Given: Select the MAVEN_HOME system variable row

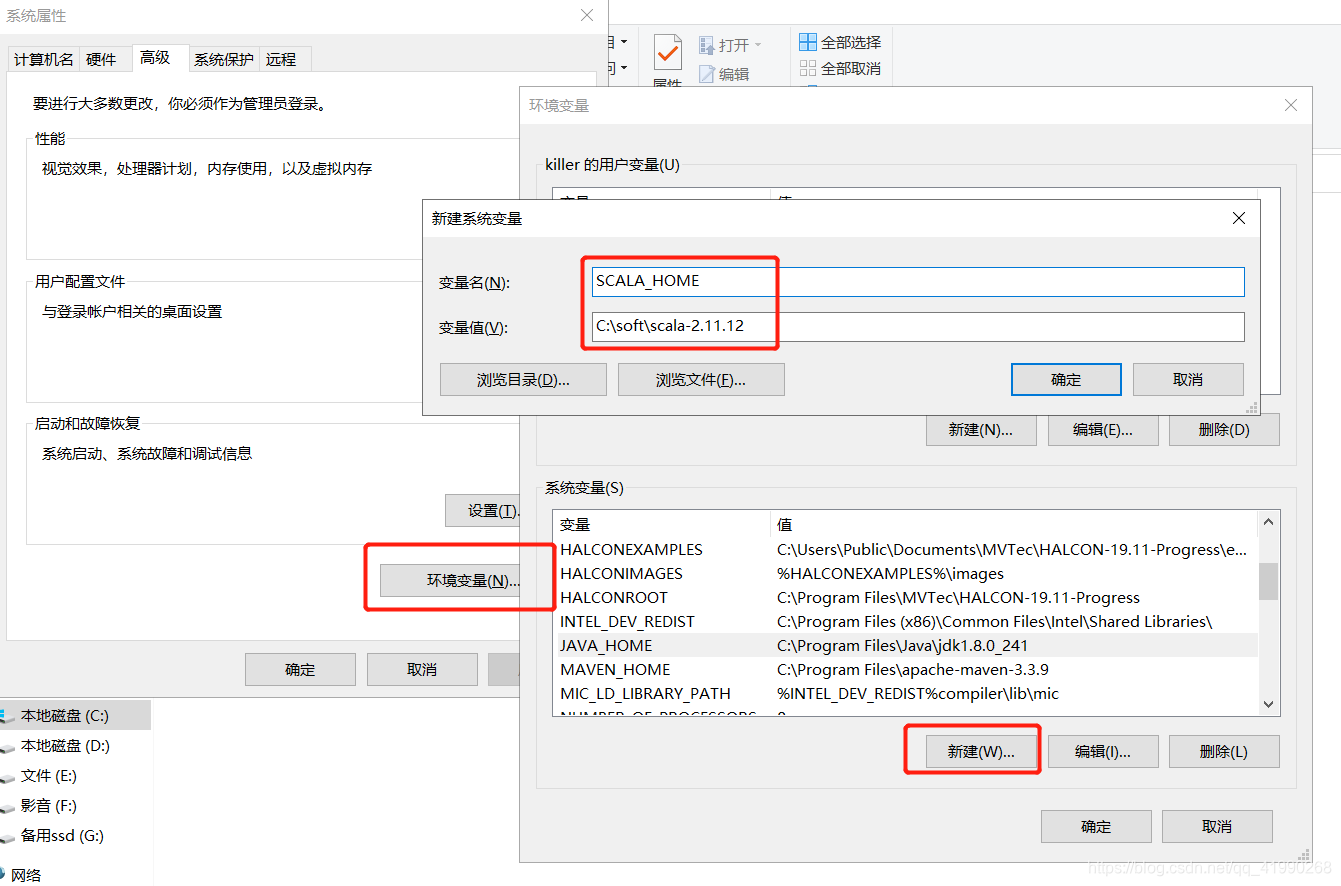Looking at the screenshot, I should point(905,670).
